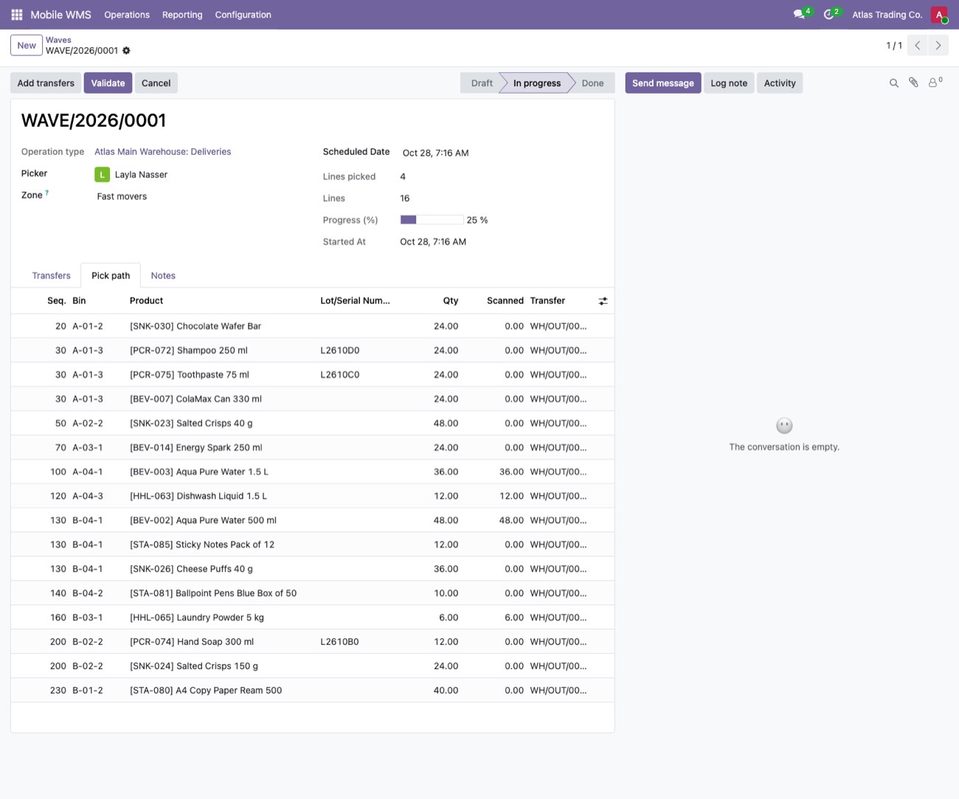Screen dimensions: 959x799
Task: Open the Operations menu
Action: pos(127,15)
